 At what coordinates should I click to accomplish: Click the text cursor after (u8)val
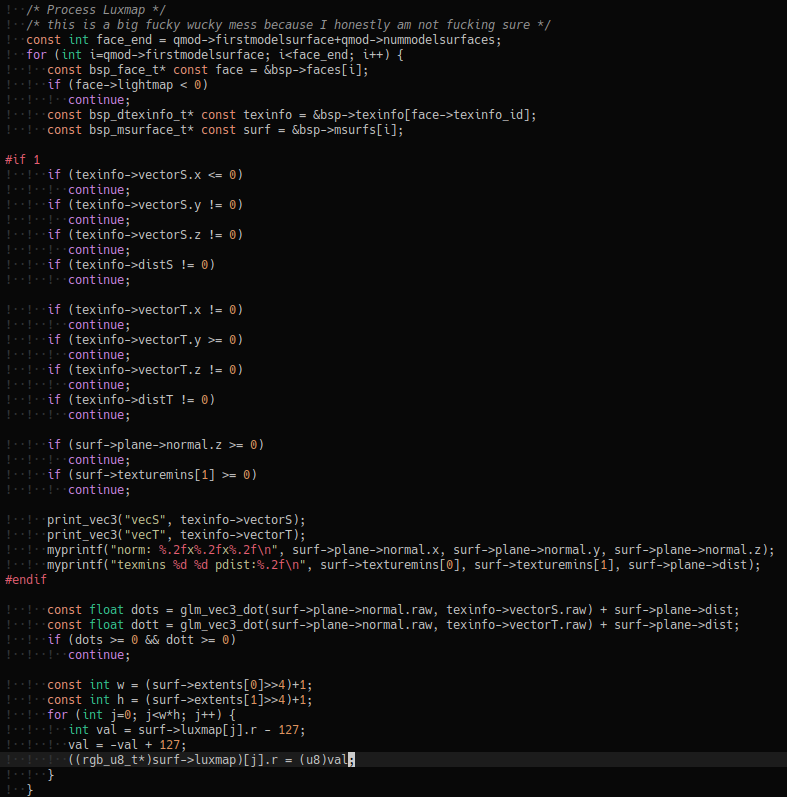tap(352, 760)
